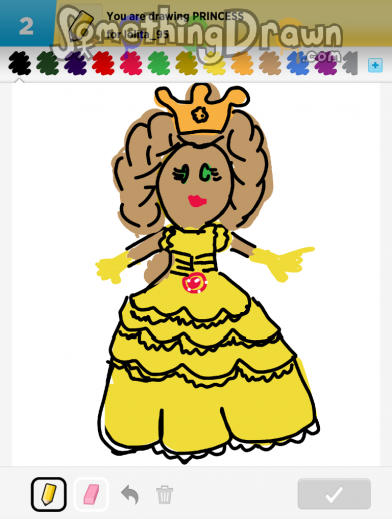Clear drawing with trash icon
This screenshot has height=519, width=392.
pyautogui.click(x=165, y=494)
